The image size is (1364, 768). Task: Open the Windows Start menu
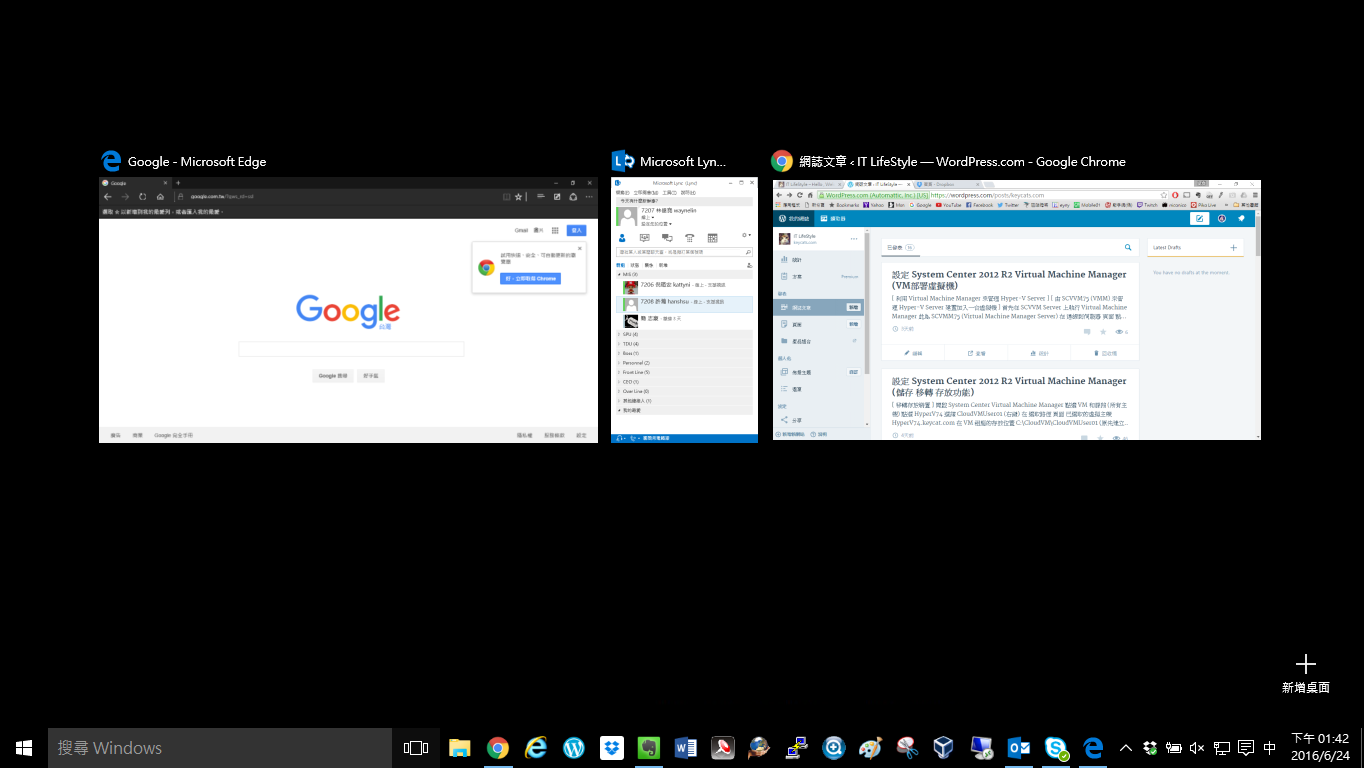pyautogui.click(x=24, y=748)
